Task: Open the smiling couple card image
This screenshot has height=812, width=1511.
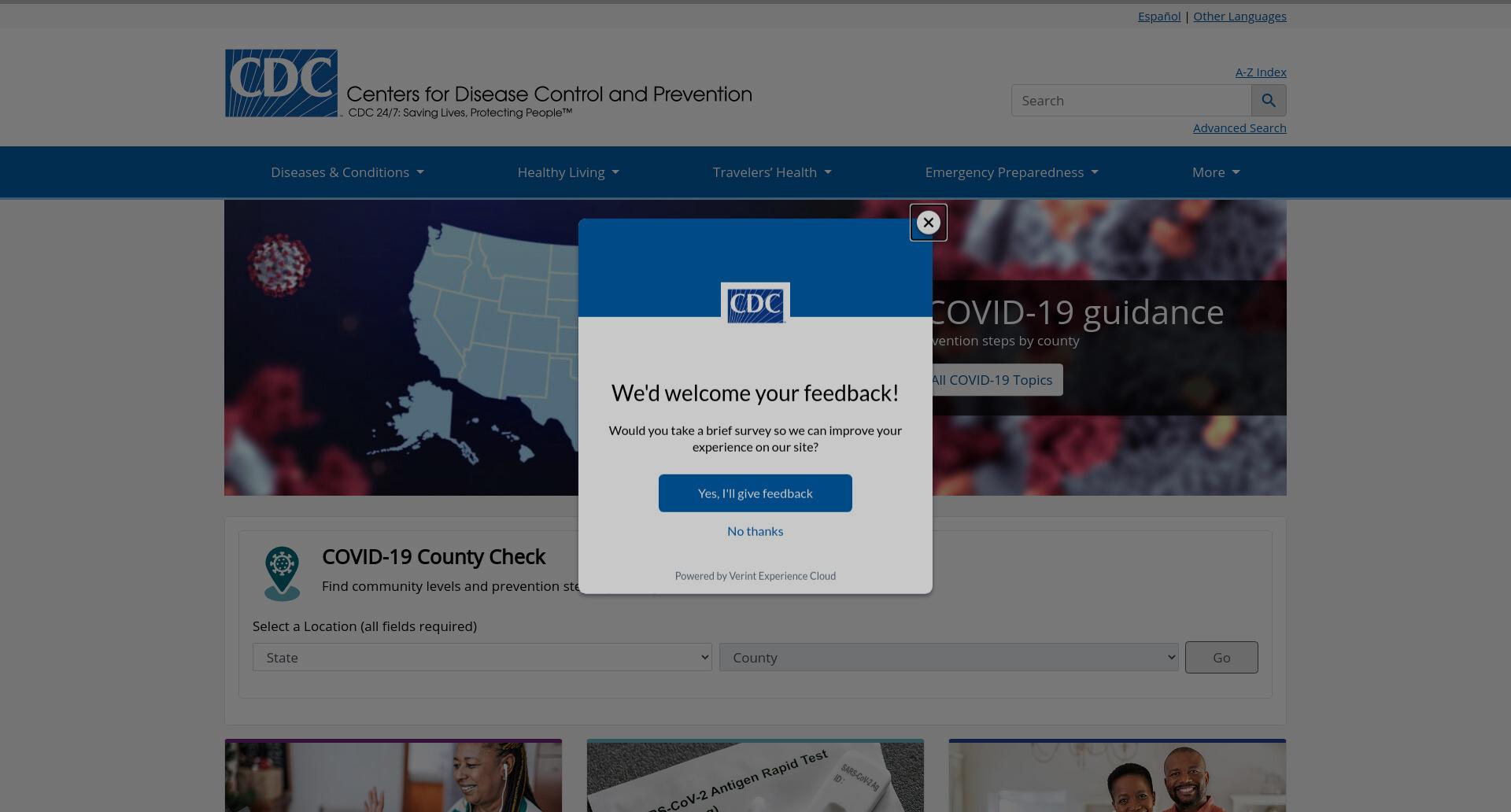Action: pos(1118,776)
